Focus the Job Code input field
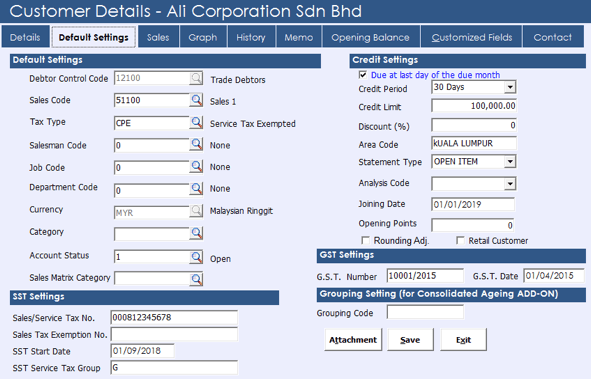Screen dimensions: 591x379 [152, 167]
